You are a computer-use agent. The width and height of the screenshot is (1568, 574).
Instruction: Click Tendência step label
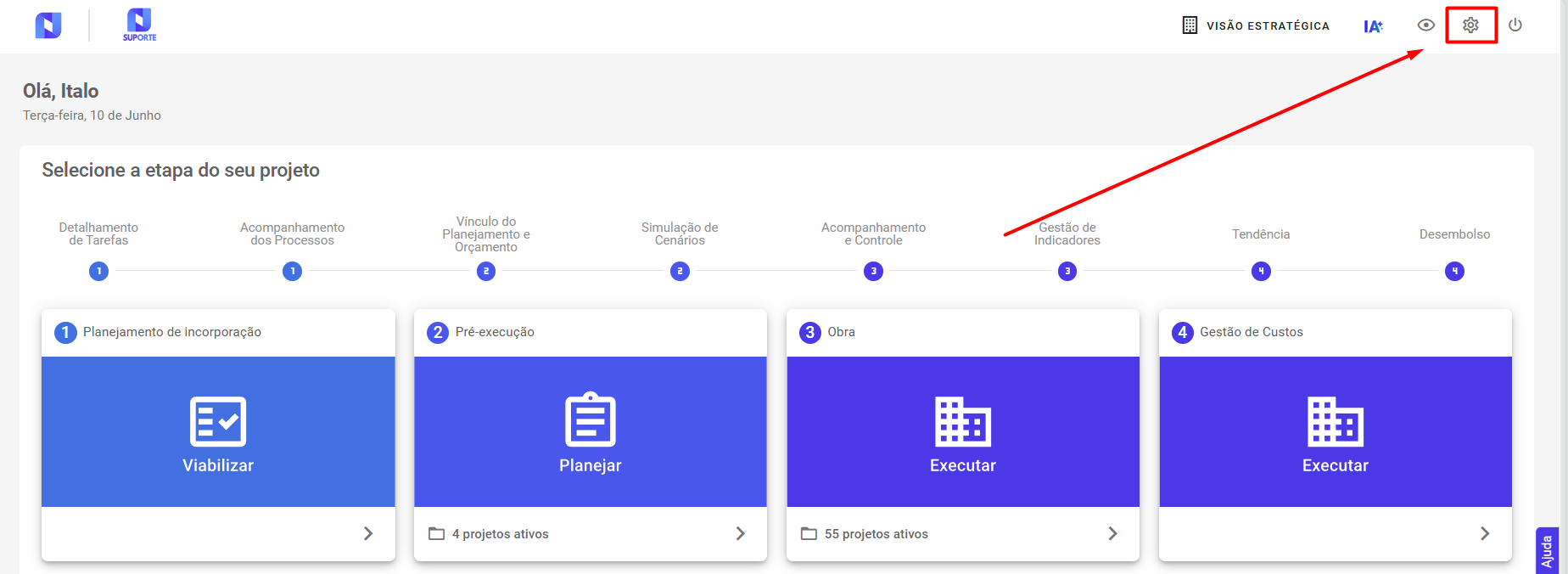[1261, 234]
